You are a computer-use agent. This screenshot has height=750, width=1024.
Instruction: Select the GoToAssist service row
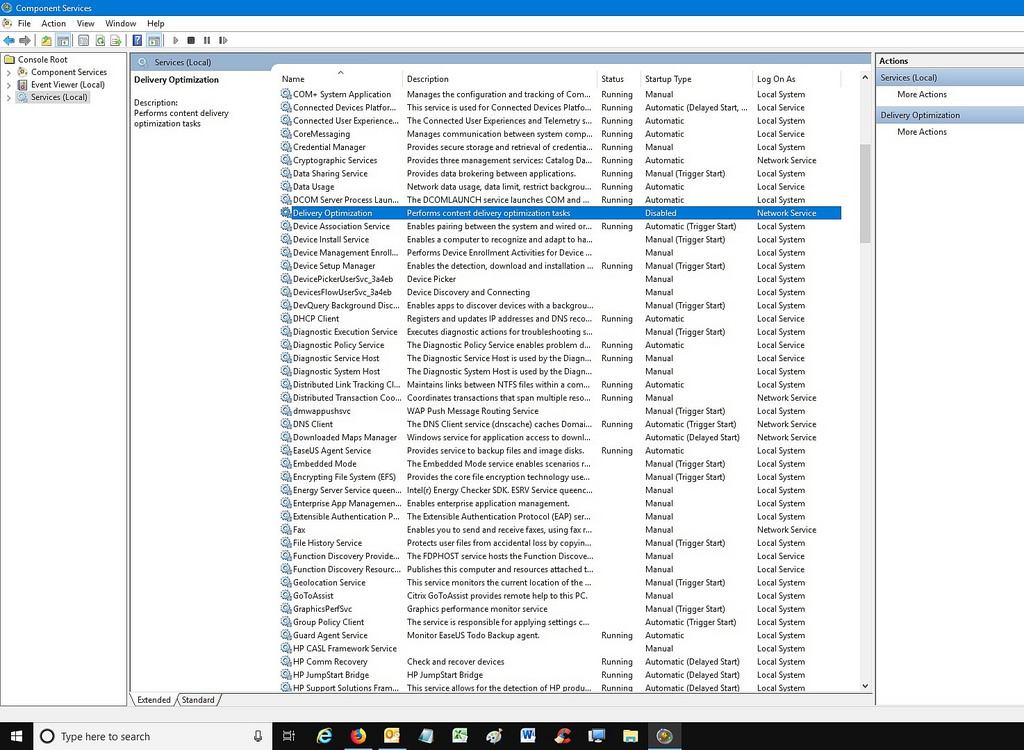coord(560,596)
